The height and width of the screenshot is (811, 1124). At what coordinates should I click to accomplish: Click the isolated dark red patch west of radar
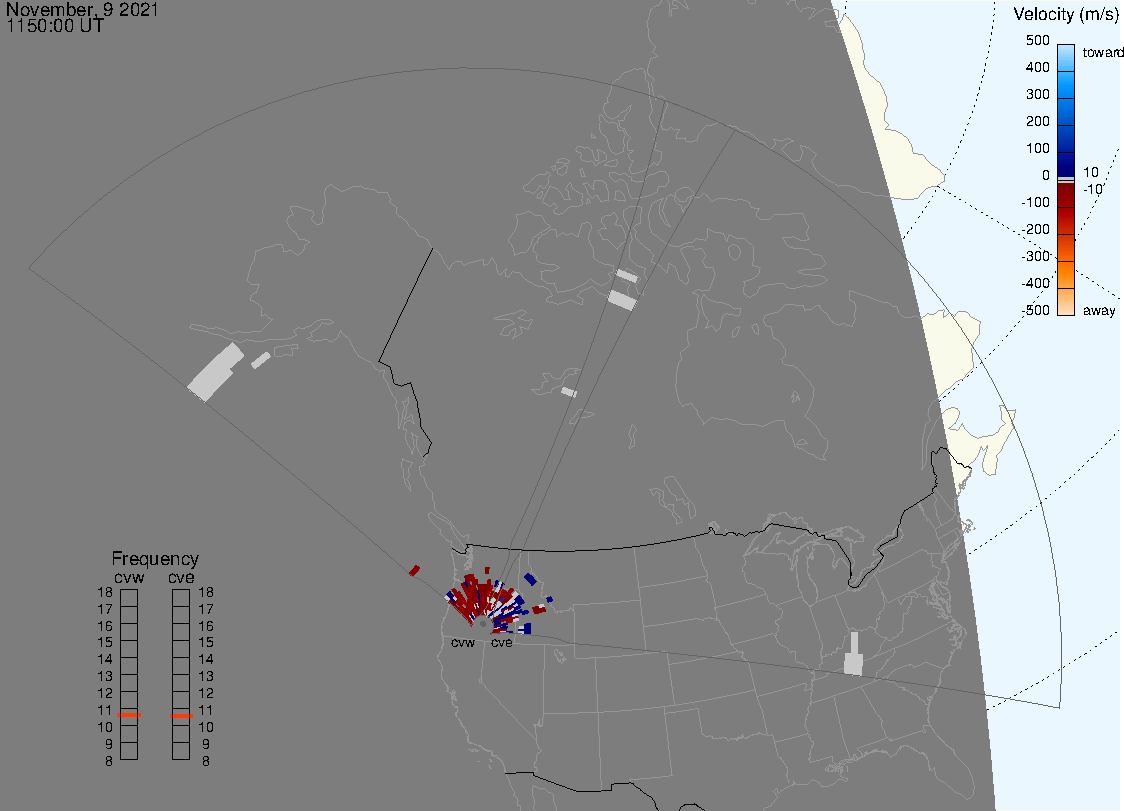pos(414,571)
